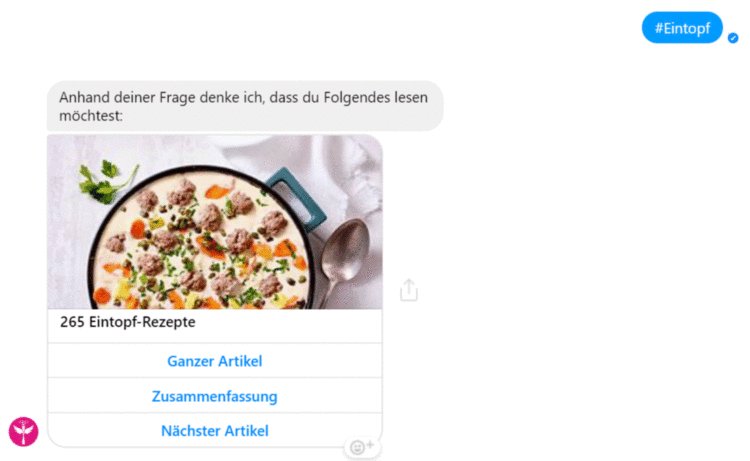Viewport: 750px width, 461px height.
Task: Open the full article via 'Ganzer Artikel'
Action: click(x=215, y=361)
